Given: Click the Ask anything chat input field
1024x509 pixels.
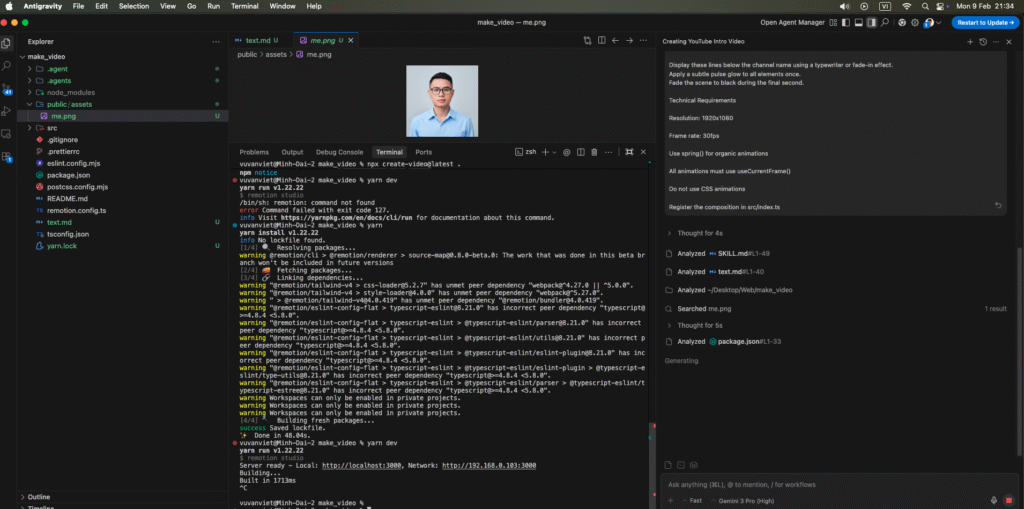Looking at the screenshot, I should tap(820, 484).
